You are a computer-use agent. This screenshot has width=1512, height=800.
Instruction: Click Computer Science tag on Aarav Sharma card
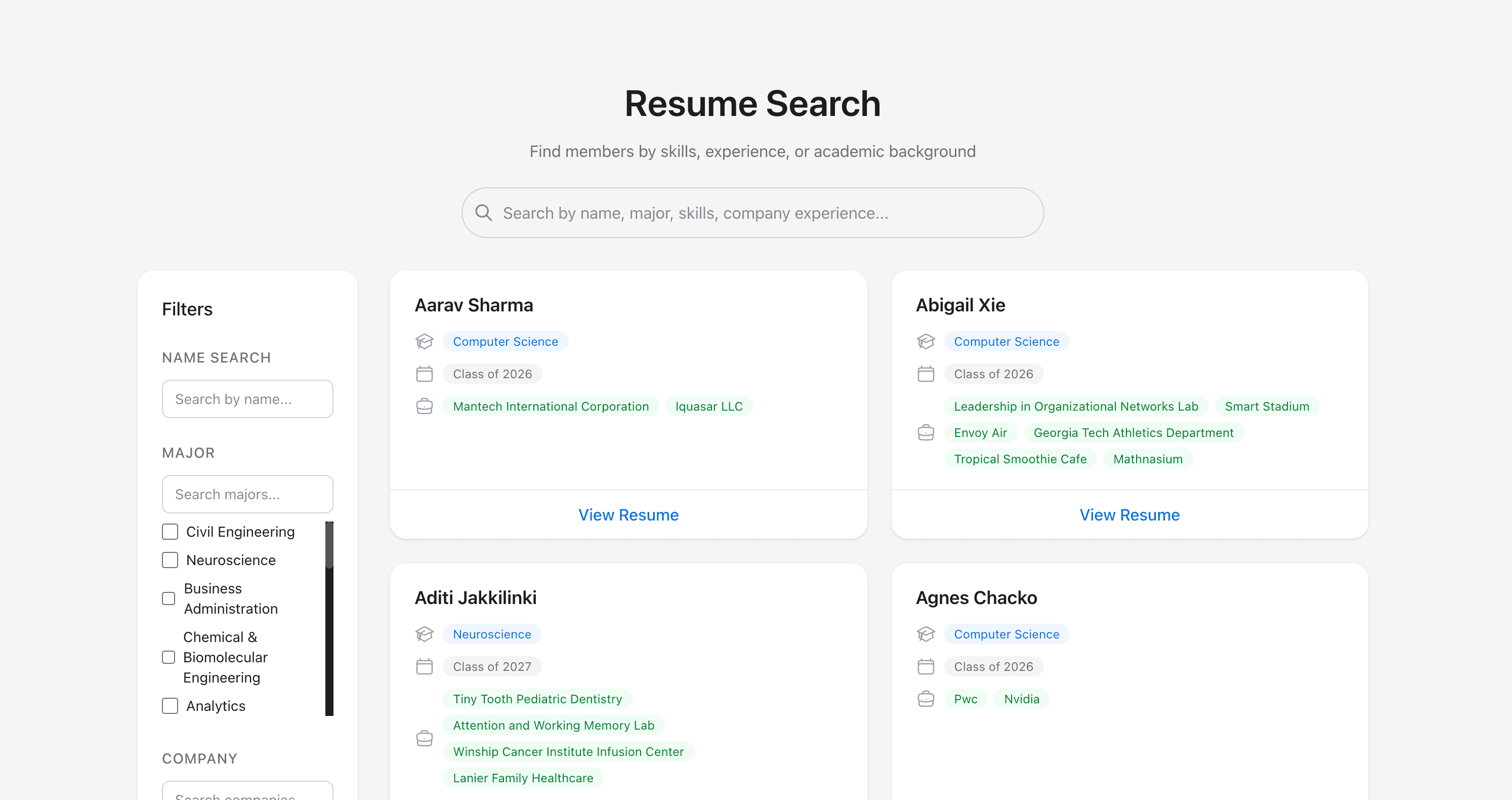coord(506,341)
